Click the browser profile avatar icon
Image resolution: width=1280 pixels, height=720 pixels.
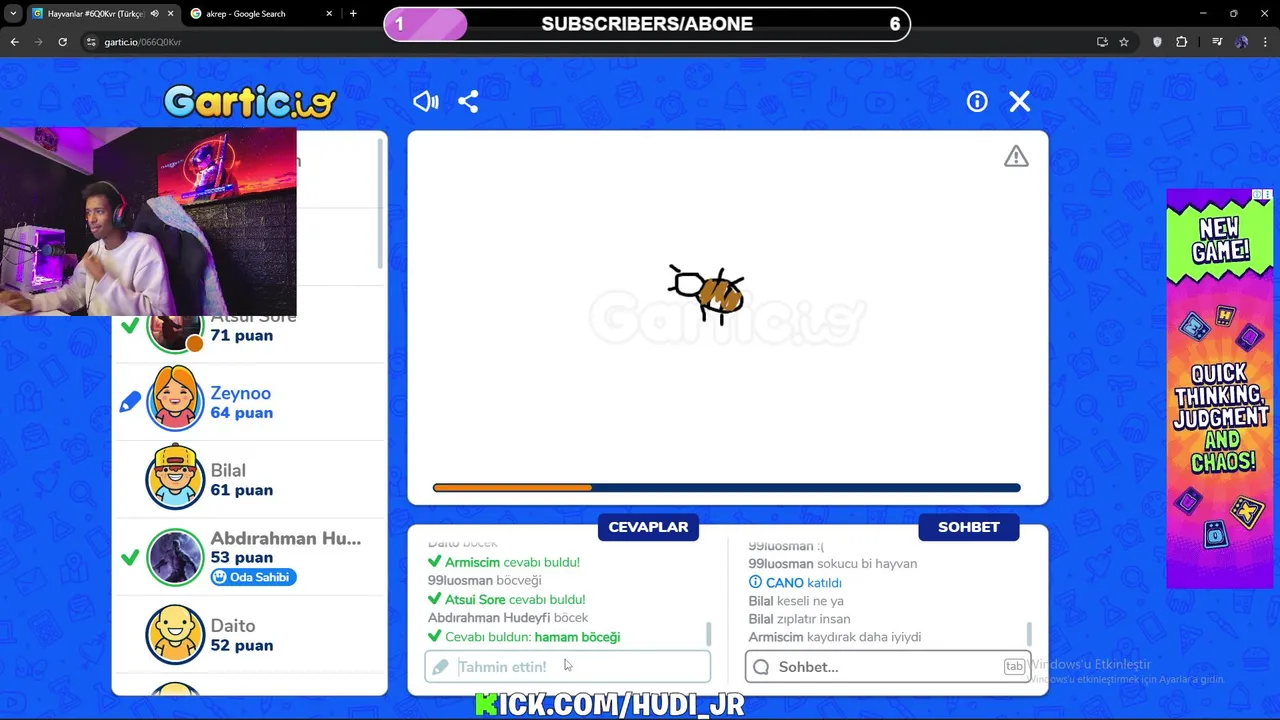coord(1241,42)
